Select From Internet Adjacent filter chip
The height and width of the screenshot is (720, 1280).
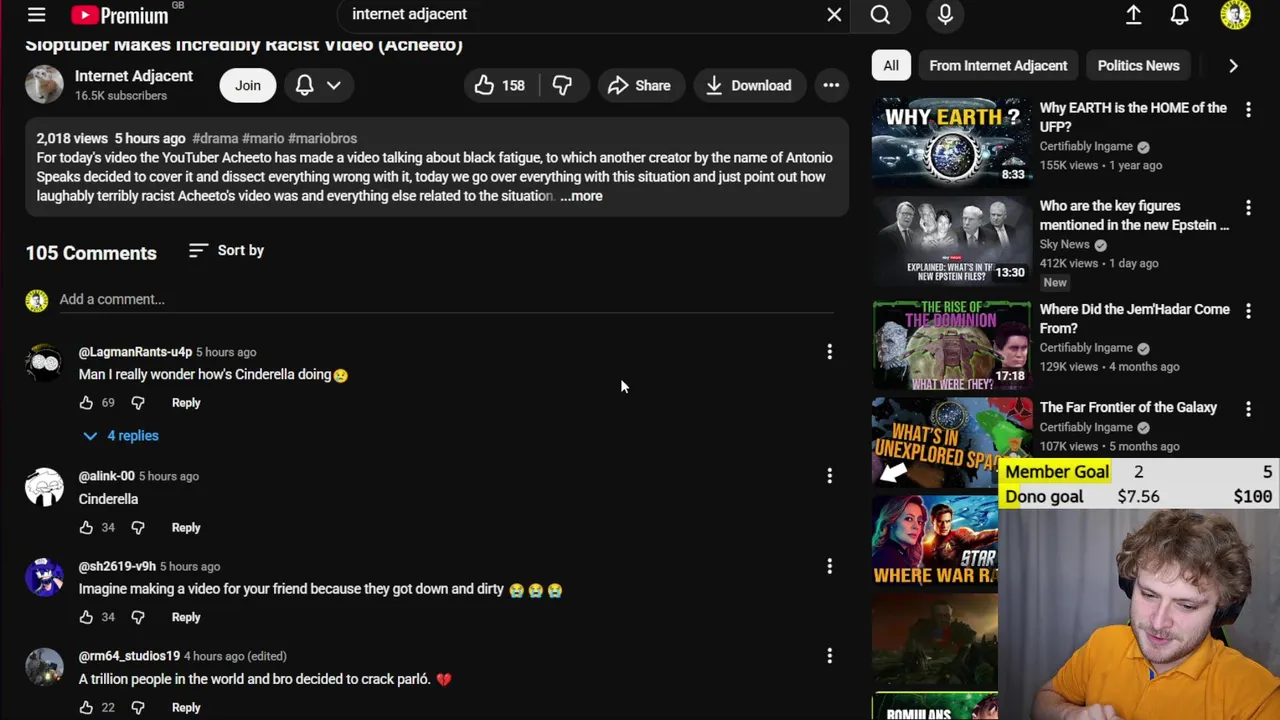coord(998,66)
